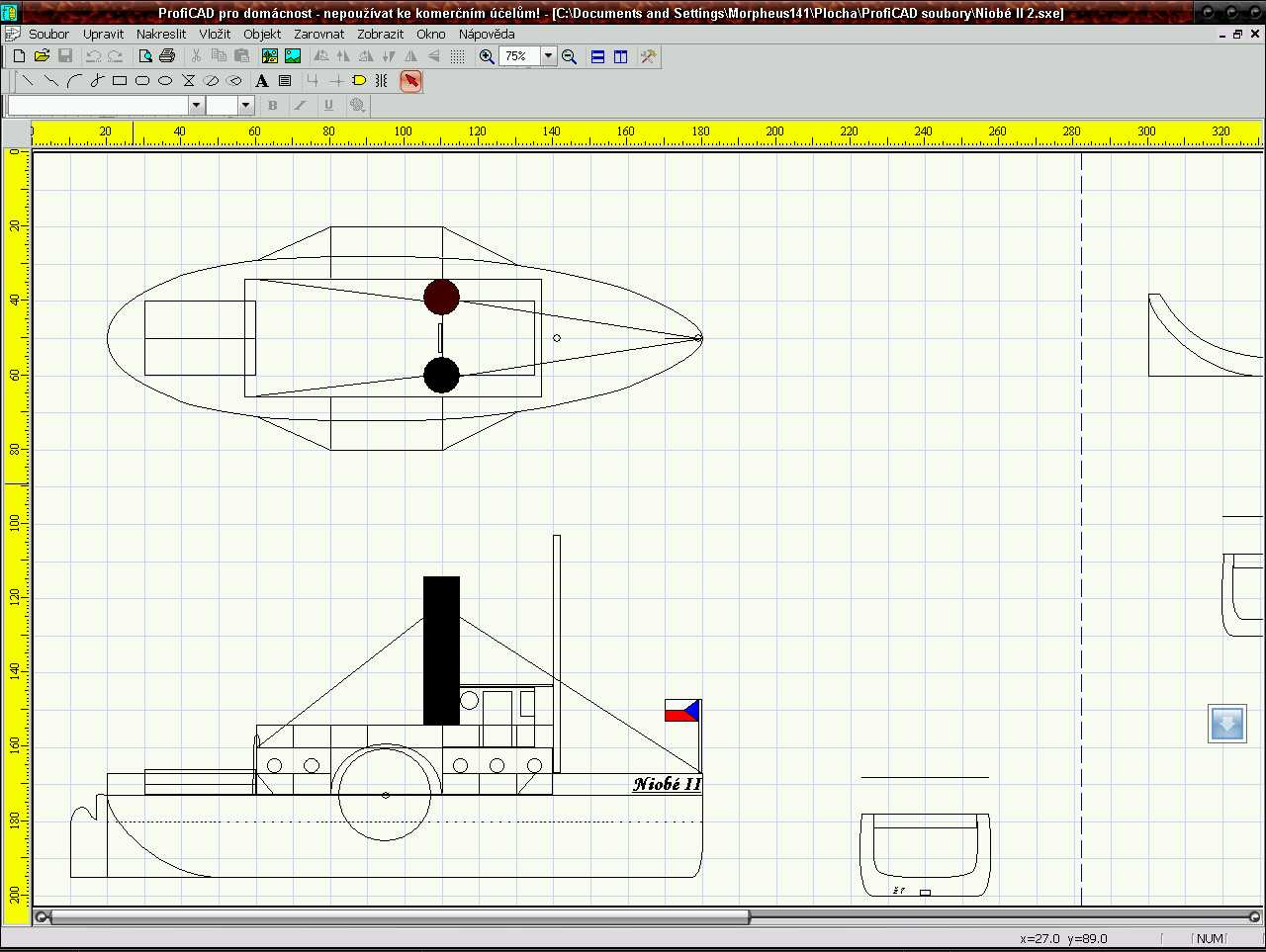Open the Soubor menu
Viewport: 1266px width, 952px height.
[x=48, y=34]
